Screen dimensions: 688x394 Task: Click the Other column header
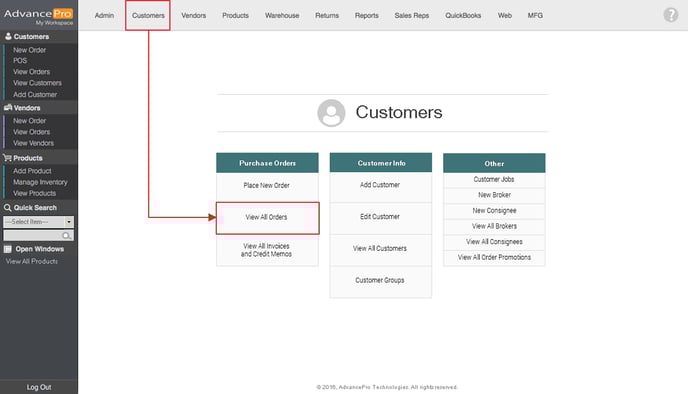[x=494, y=163]
